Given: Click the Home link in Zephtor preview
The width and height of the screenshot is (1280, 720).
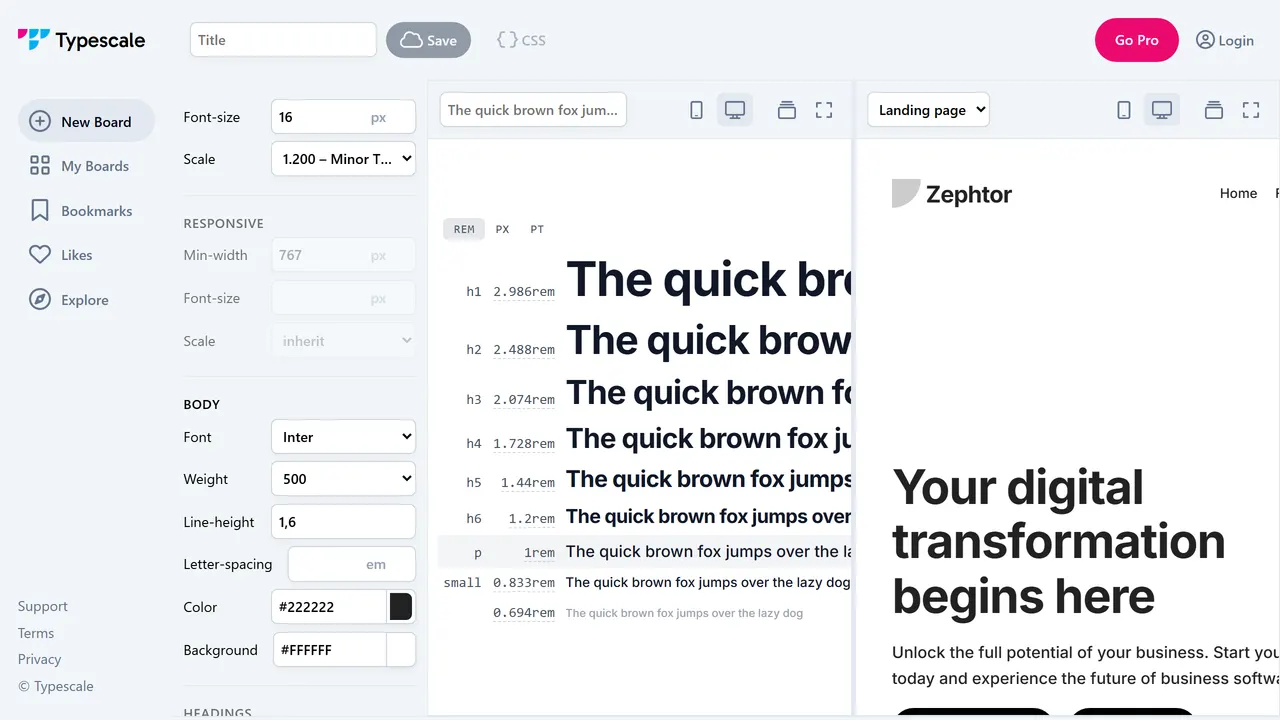Looking at the screenshot, I should coord(1238,193).
